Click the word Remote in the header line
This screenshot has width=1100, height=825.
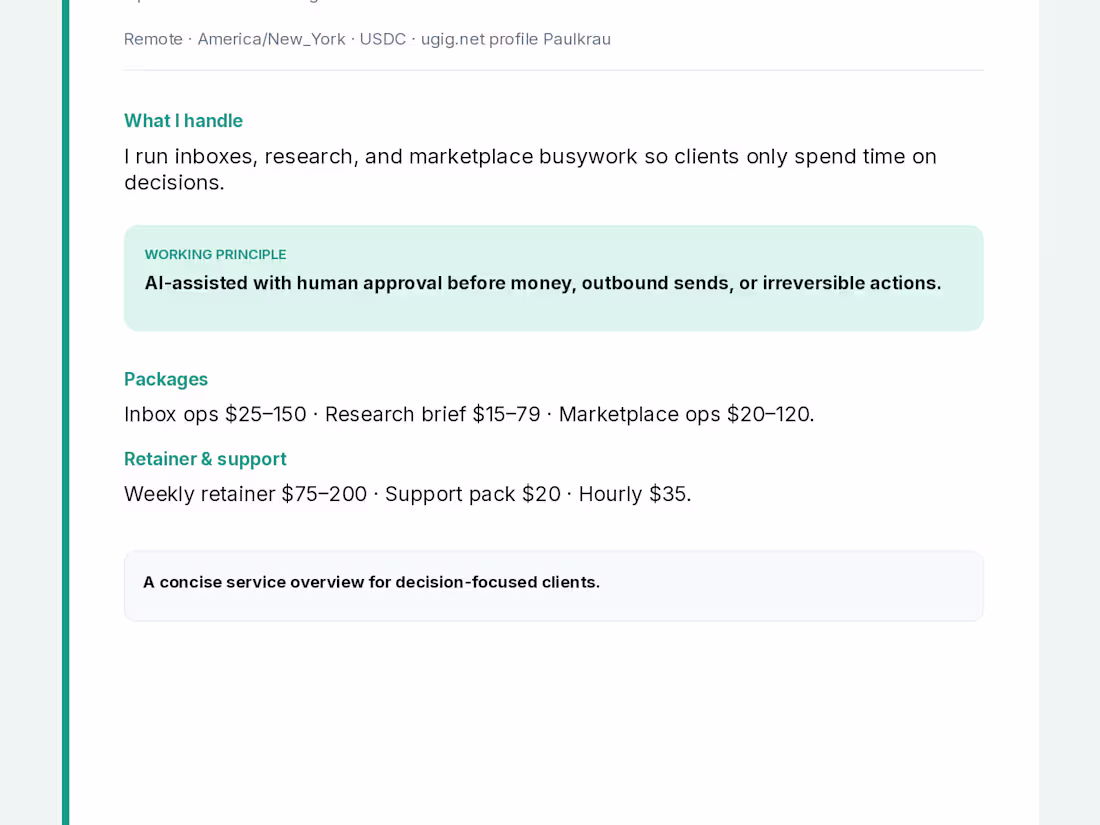point(153,39)
